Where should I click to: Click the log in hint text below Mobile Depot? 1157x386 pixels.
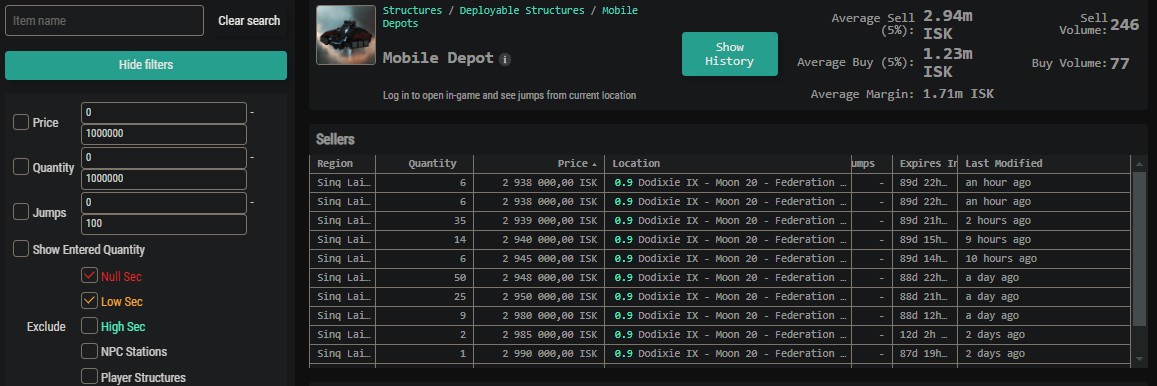click(509, 95)
